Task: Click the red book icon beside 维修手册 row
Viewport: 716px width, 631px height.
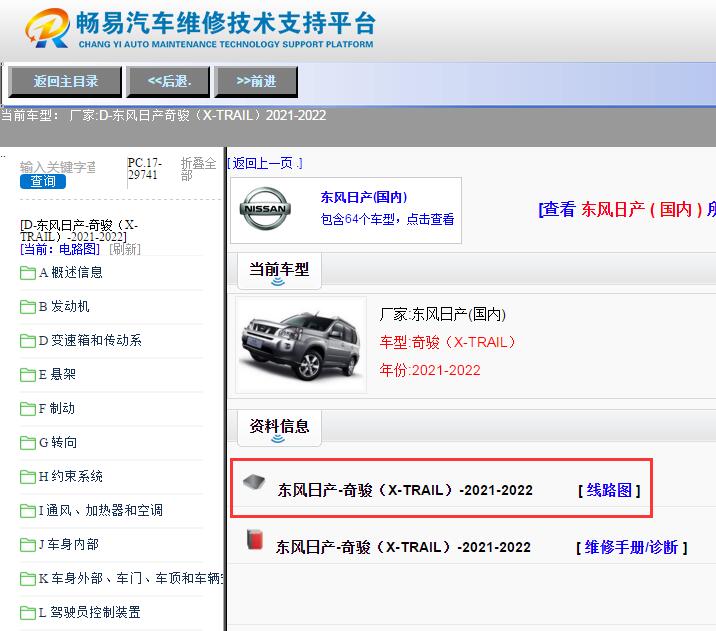Action: pyautogui.click(x=255, y=539)
